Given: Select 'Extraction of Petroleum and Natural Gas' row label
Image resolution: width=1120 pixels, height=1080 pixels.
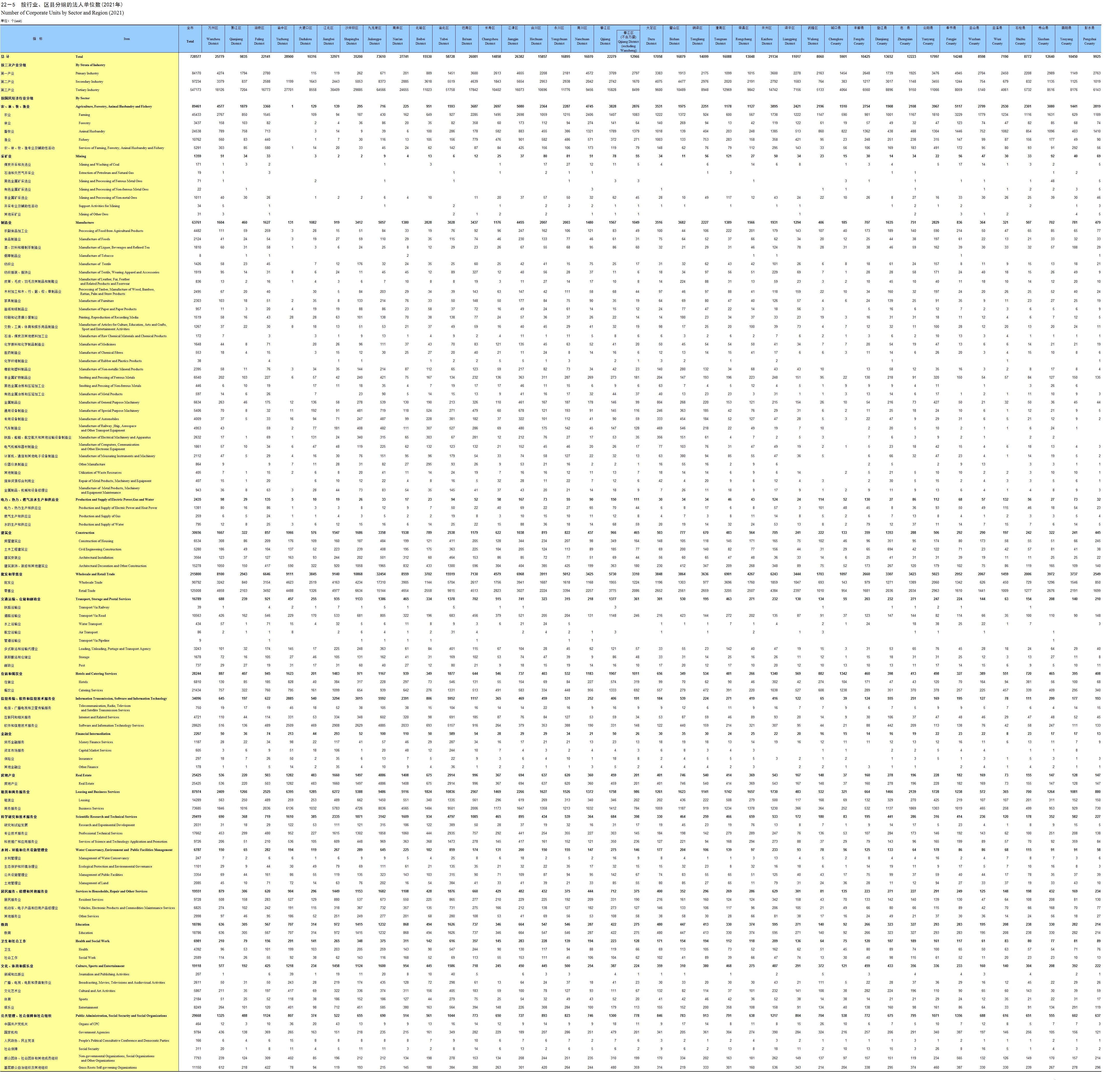Looking at the screenshot, I should 106,173.
